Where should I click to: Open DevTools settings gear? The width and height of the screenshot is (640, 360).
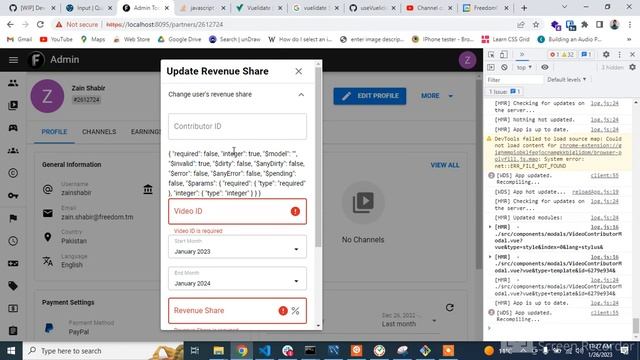pyautogui.click(x=606, y=54)
